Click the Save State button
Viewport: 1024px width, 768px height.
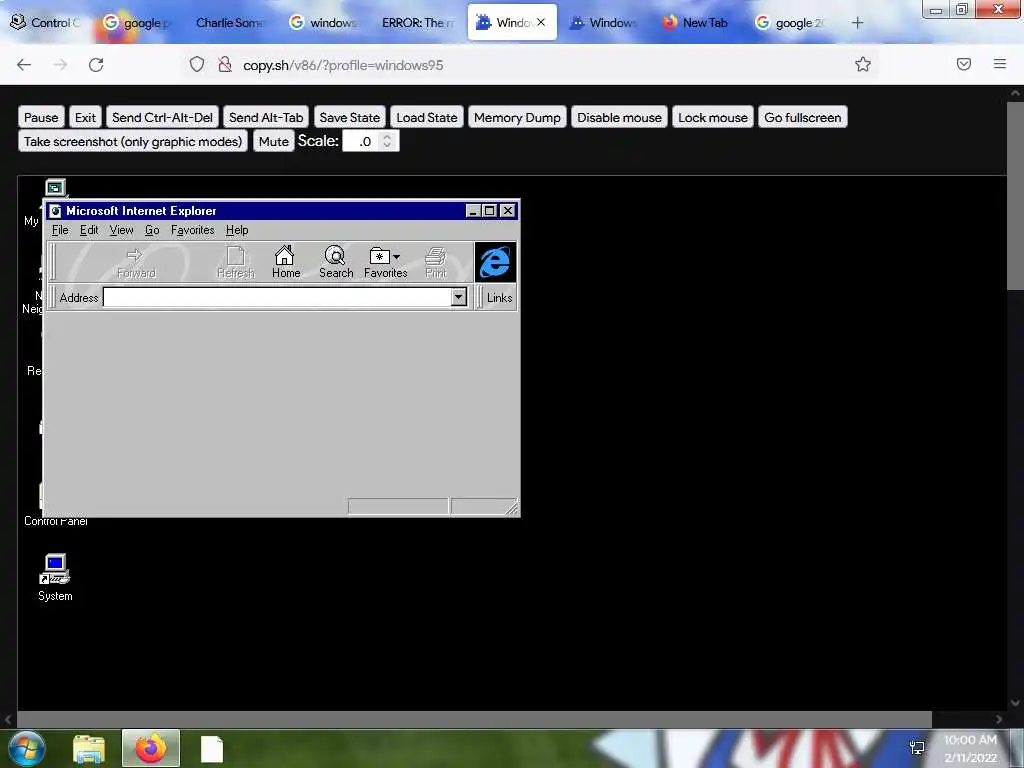(x=349, y=118)
